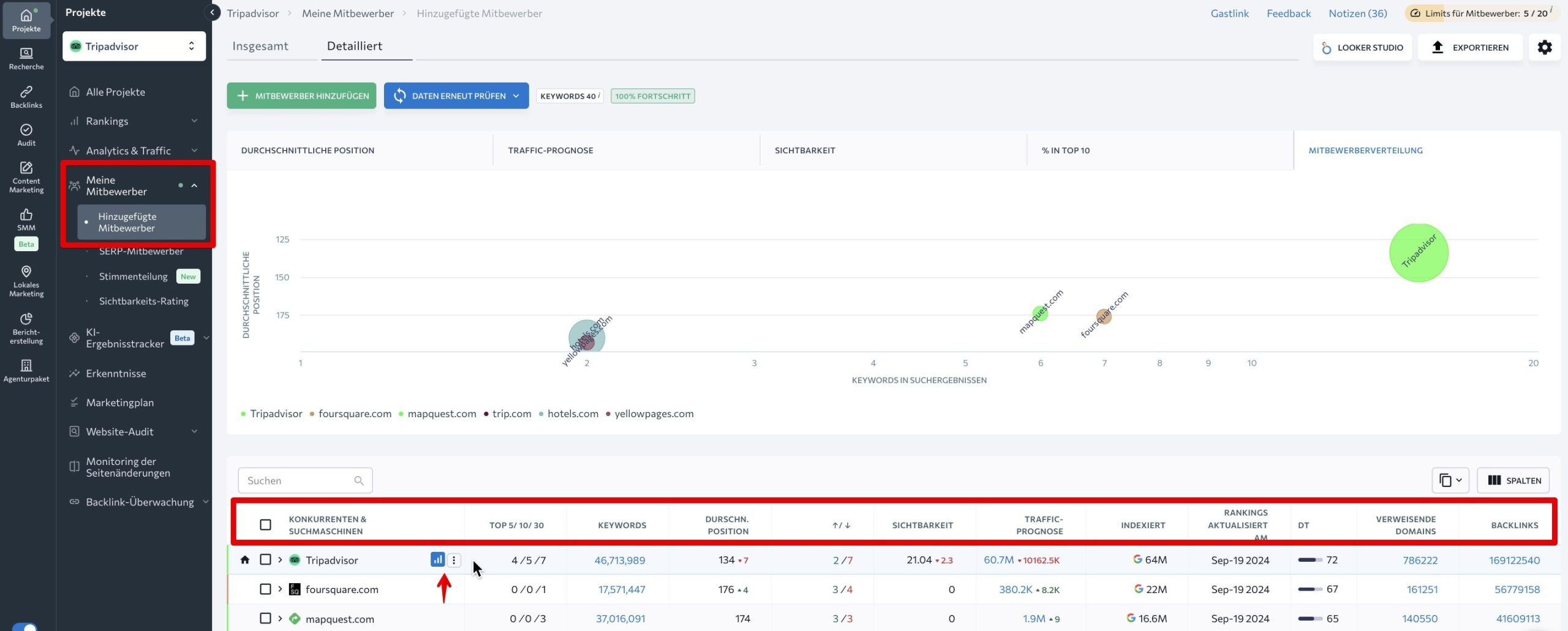Click Daten erneut prüfen button

pyautogui.click(x=456, y=96)
